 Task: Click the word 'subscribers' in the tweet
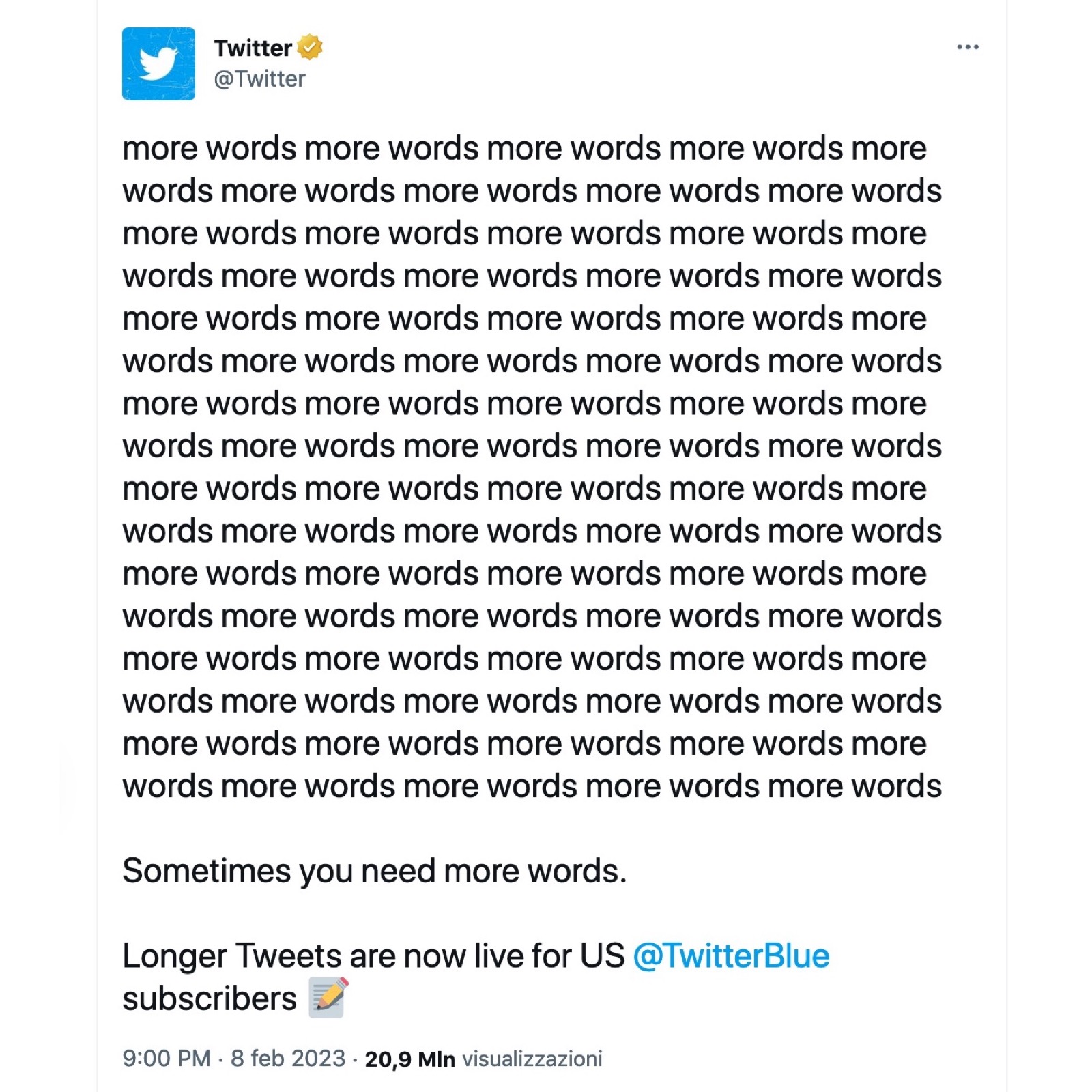pos(210,998)
